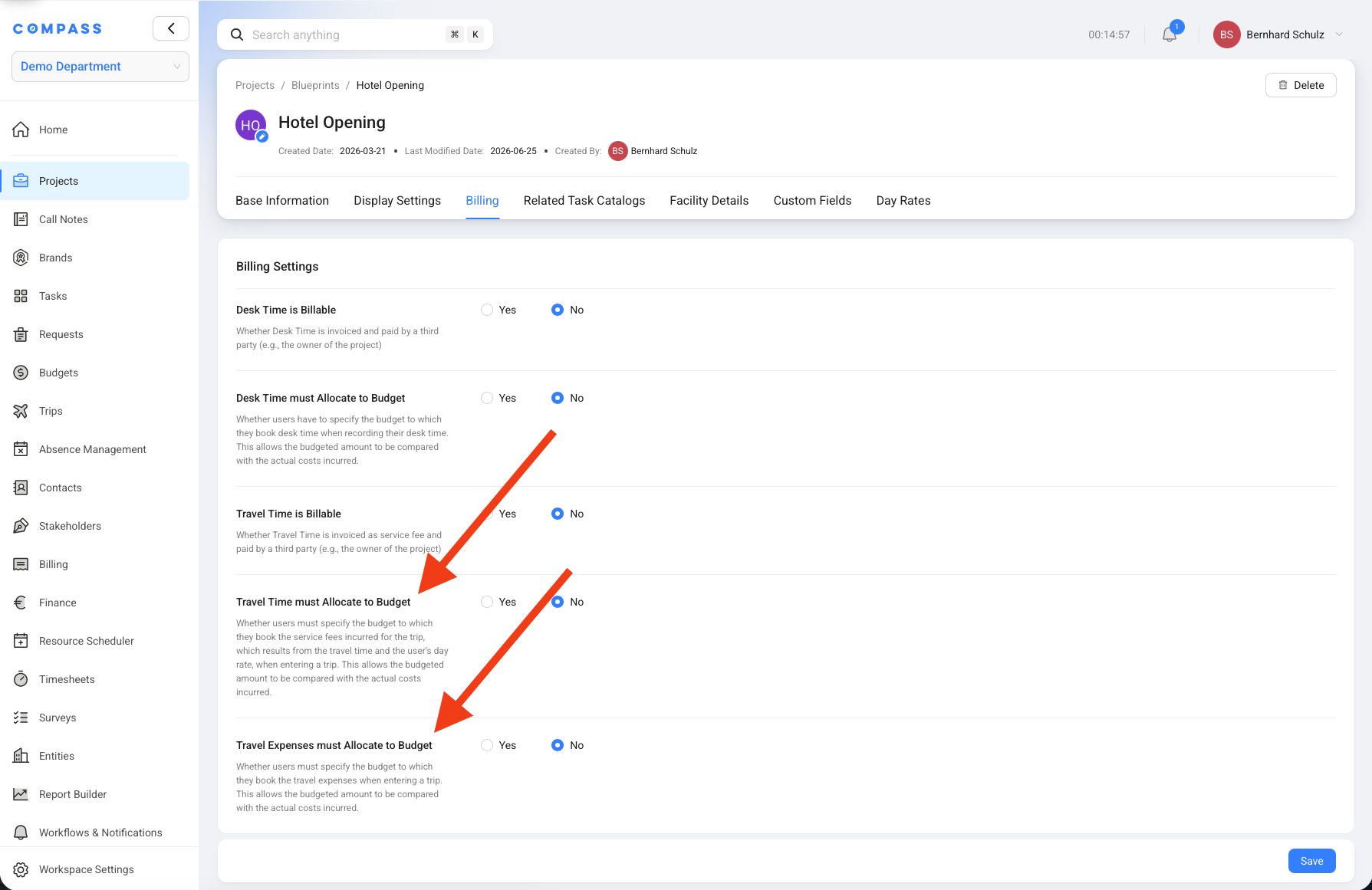Screen dimensions: 1372x890
Task: Click the Billing Settings heading
Action: point(277,266)
